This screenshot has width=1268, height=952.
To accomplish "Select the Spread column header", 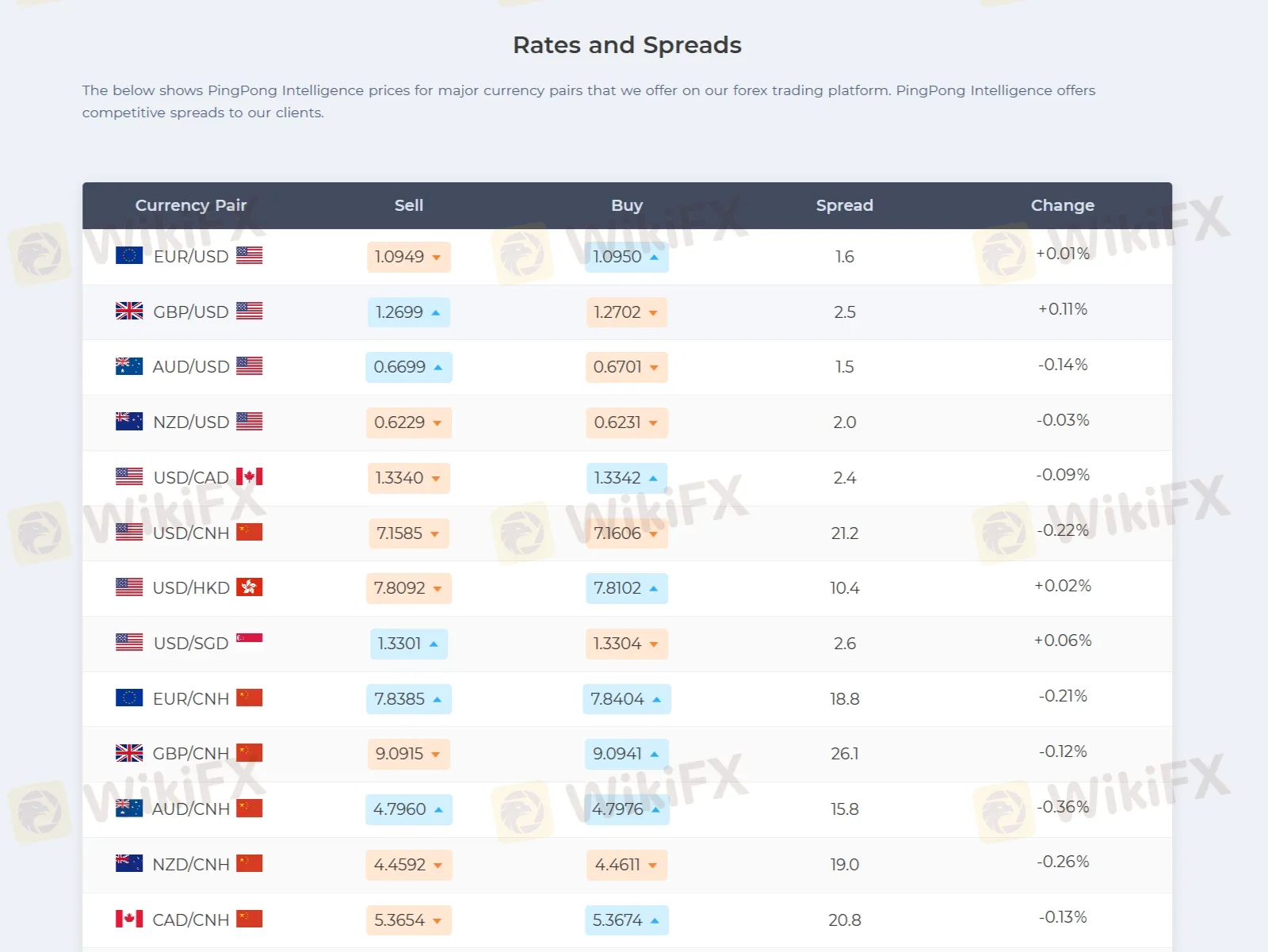I will [x=845, y=205].
